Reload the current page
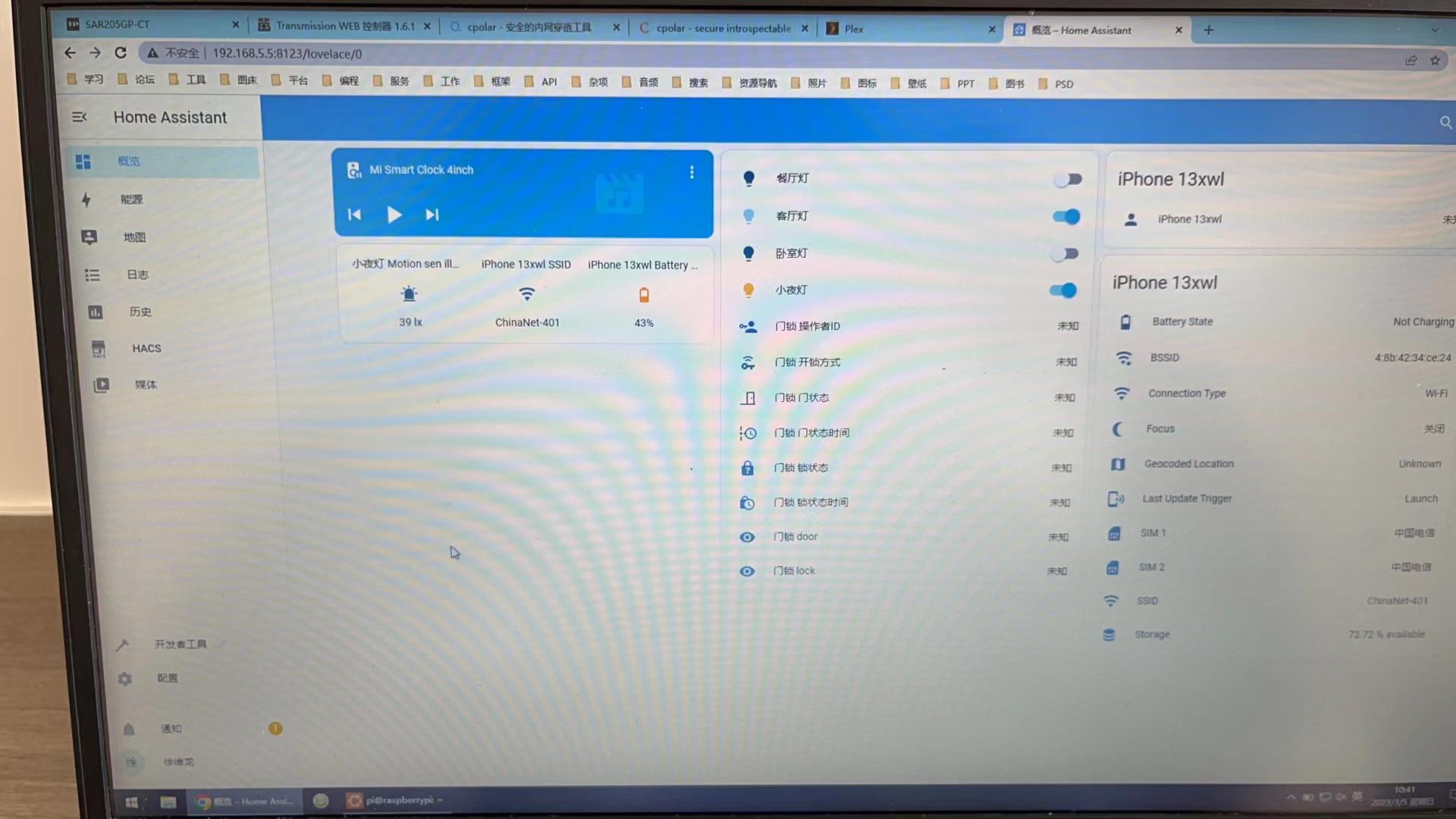The width and height of the screenshot is (1456, 819). [121, 52]
